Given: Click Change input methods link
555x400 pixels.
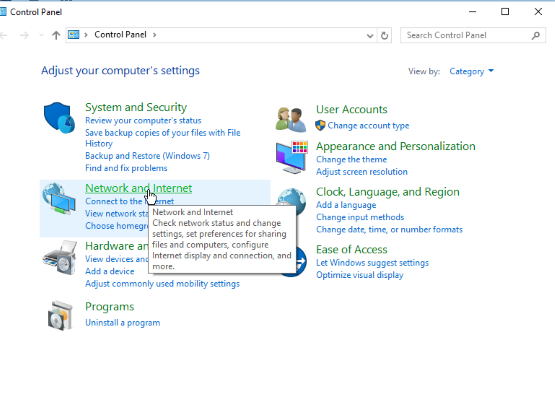Looking at the screenshot, I should click(360, 217).
